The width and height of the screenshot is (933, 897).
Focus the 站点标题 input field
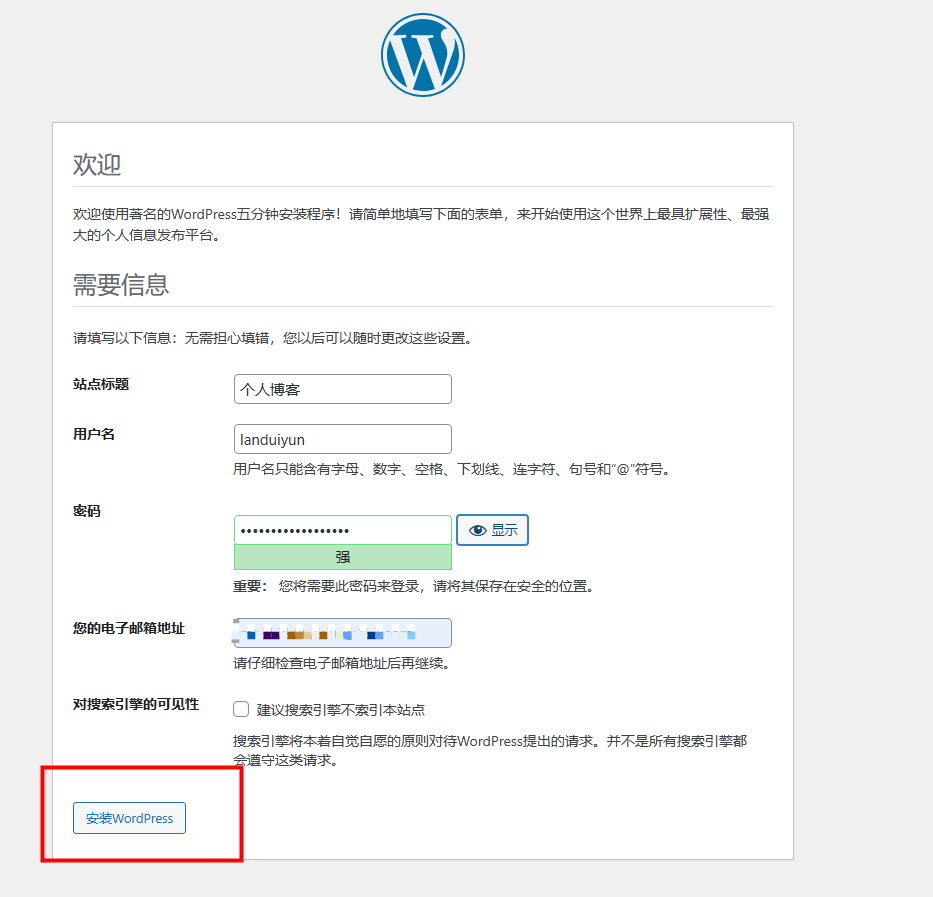click(x=343, y=389)
